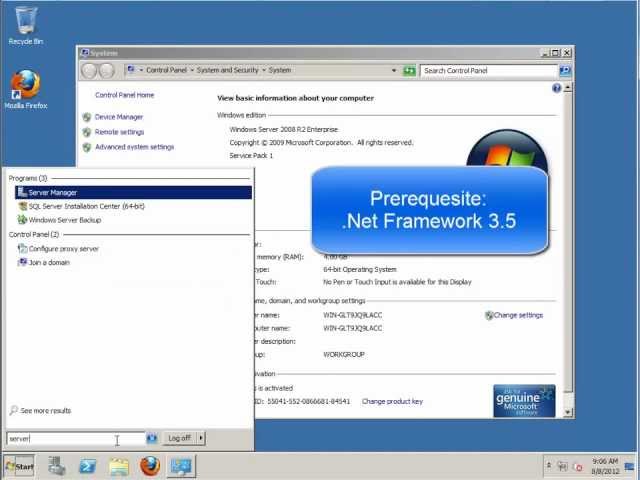Viewport: 640px width, 480px height.
Task: Click the address bar computer icon
Action: [x=131, y=70]
